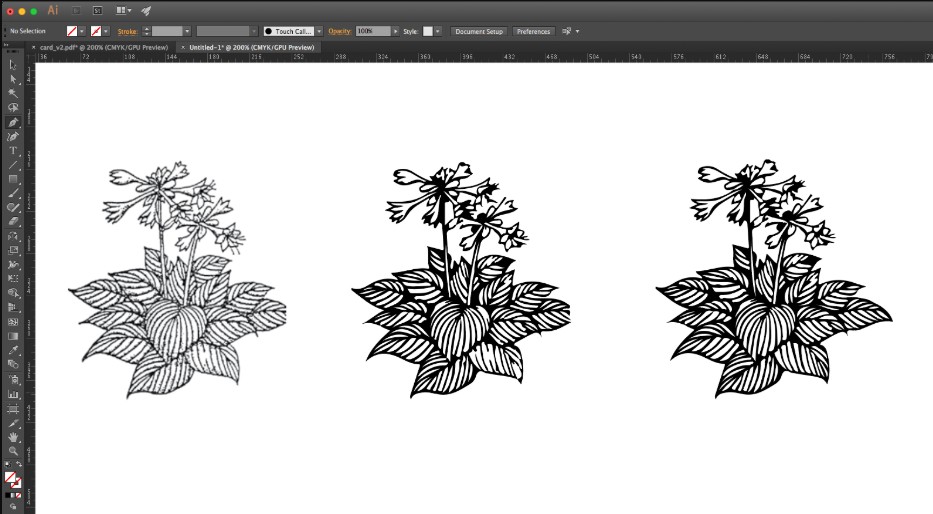Open graphic Style dropdown
This screenshot has height=514, width=933.
[438, 32]
